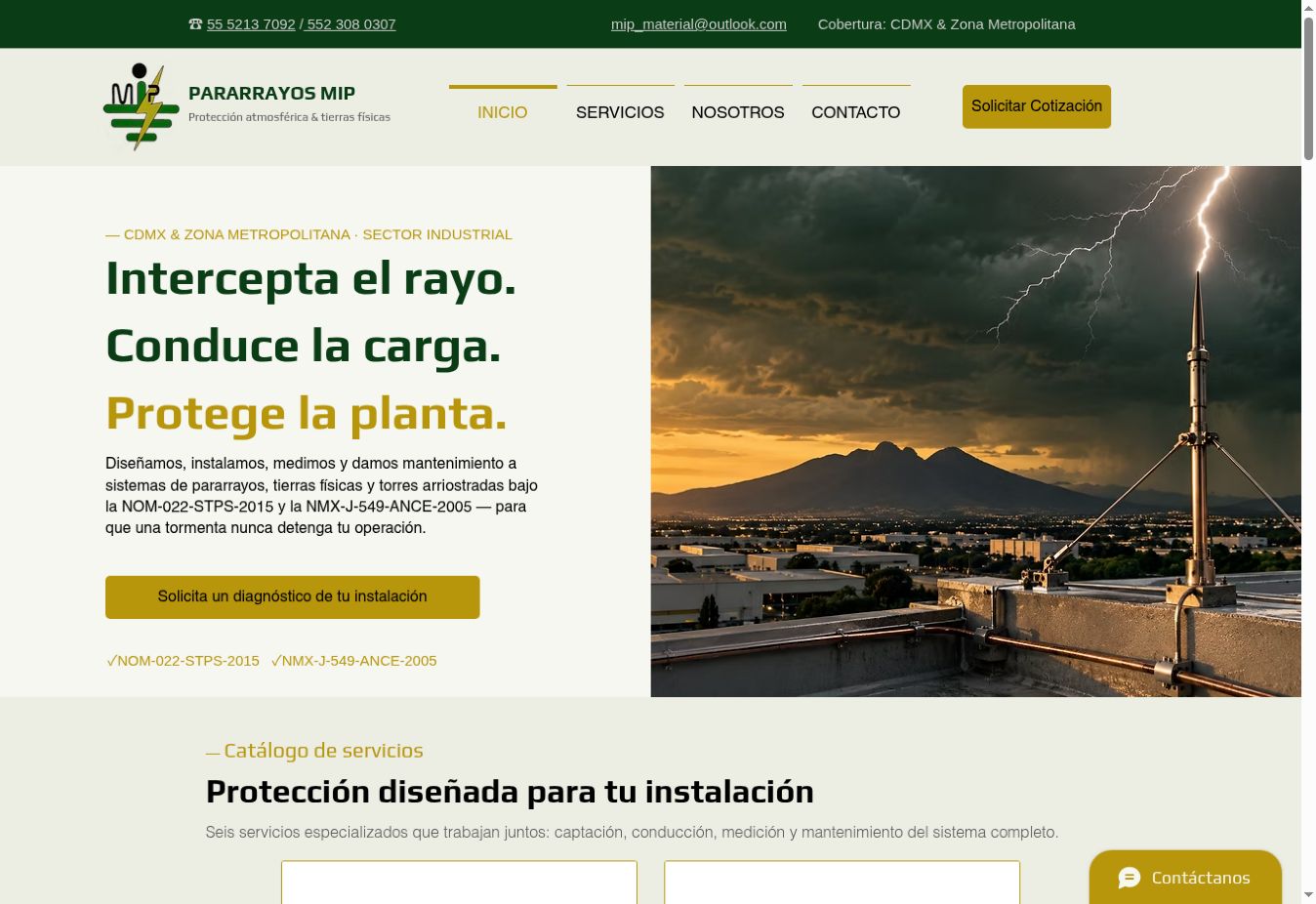Click the PARARRAYOS MIP site title
This screenshot has width=1316, height=904.
point(271,93)
